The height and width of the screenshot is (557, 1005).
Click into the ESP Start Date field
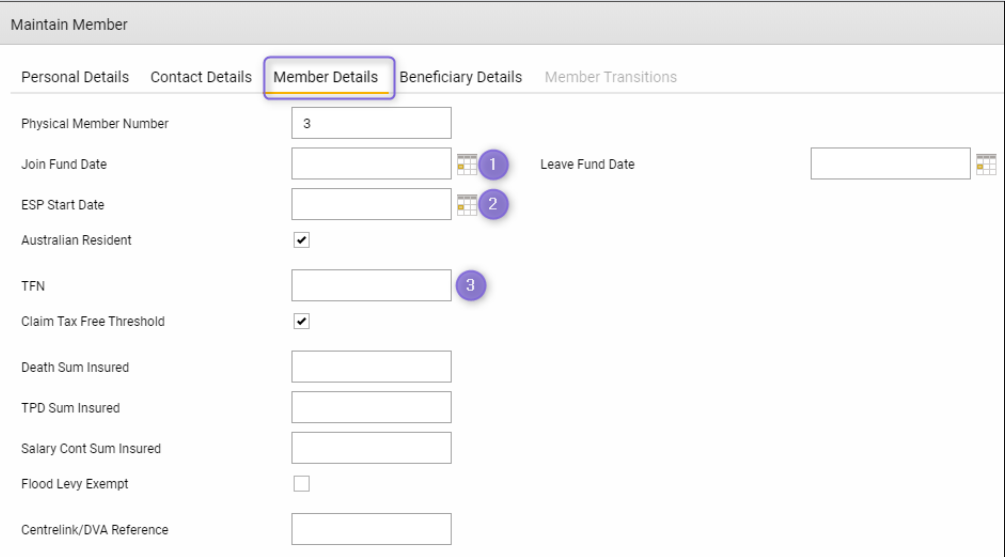371,204
